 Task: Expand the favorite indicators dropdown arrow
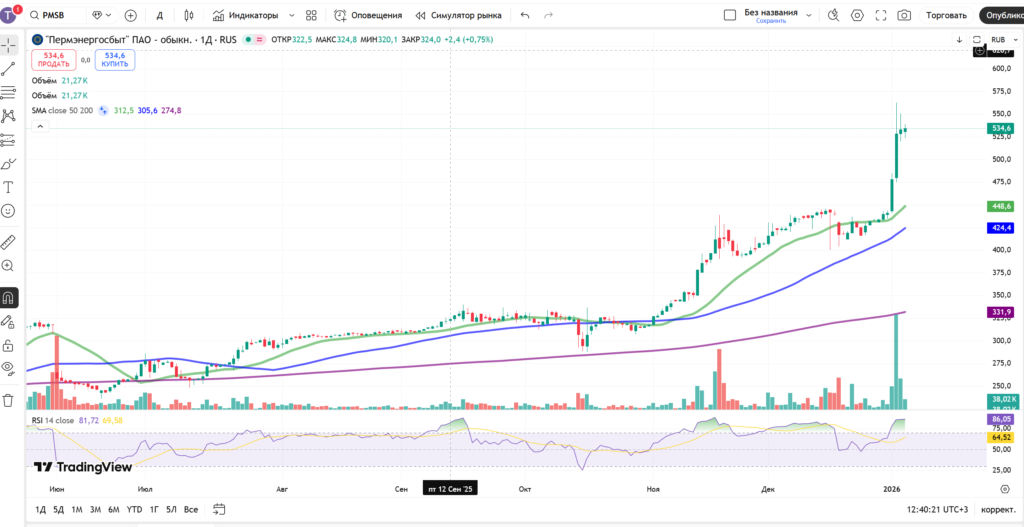click(291, 15)
